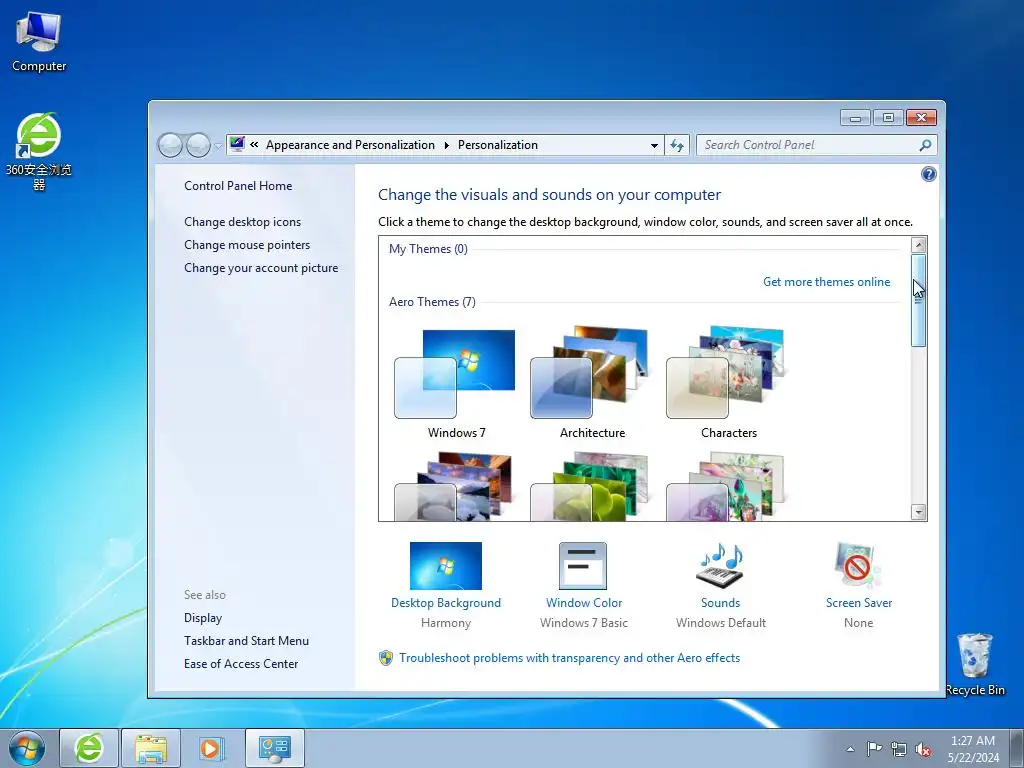Click the Personalization breadcrumb
The width and height of the screenshot is (1024, 768).
click(x=498, y=145)
